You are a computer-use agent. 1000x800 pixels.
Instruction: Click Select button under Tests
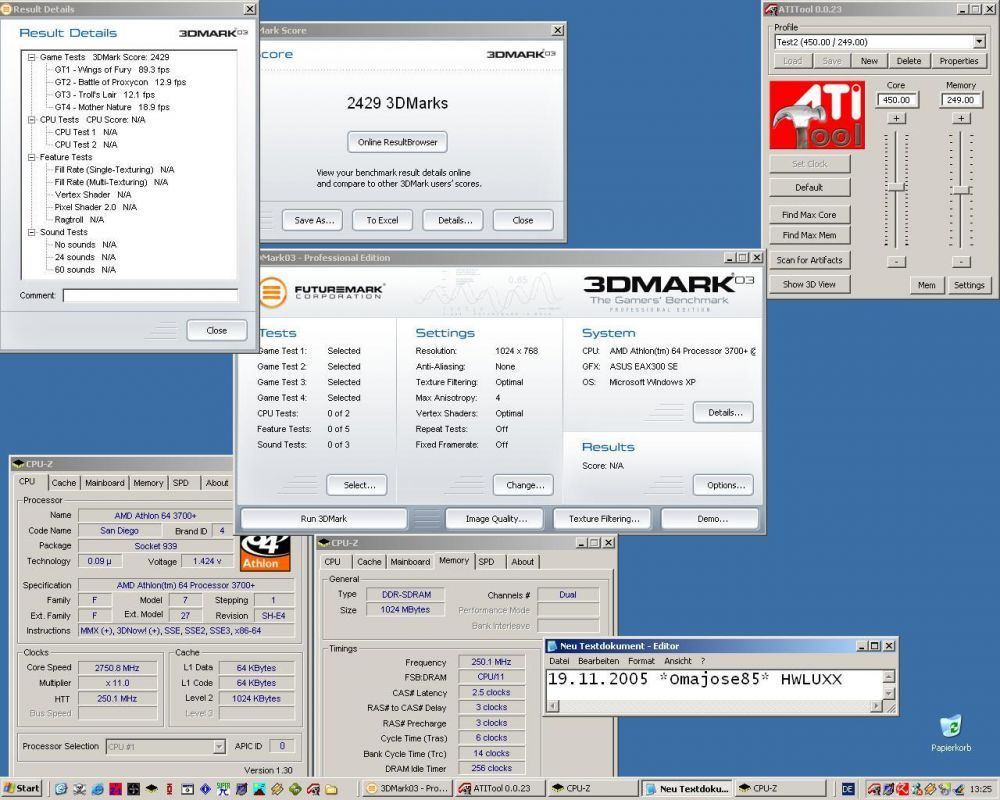pyautogui.click(x=359, y=485)
